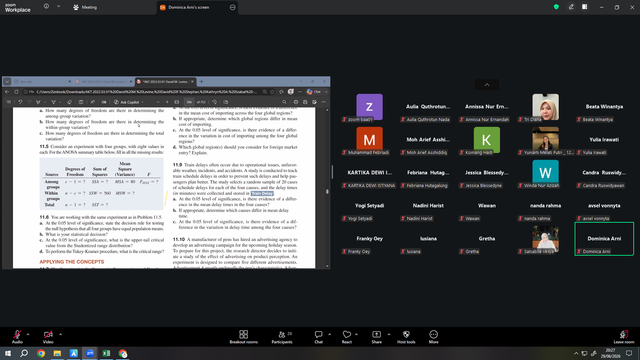The image size is (640, 360).
Task: Open the Participants list
Action: coord(282,337)
